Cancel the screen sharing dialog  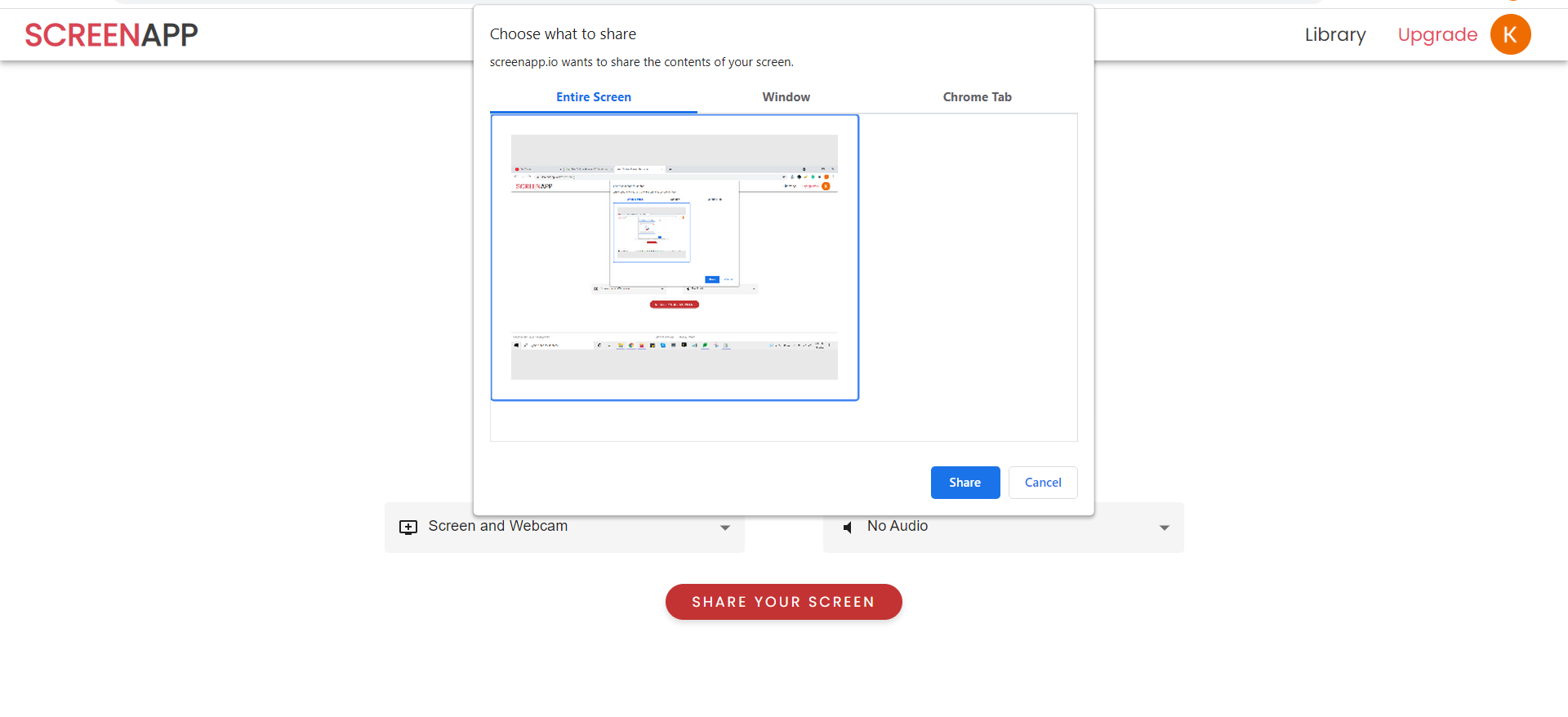(1042, 483)
